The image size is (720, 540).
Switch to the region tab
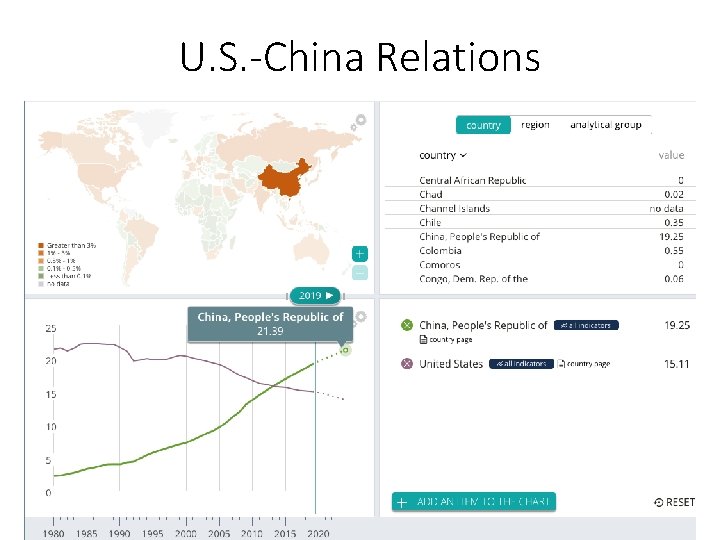pyautogui.click(x=535, y=124)
